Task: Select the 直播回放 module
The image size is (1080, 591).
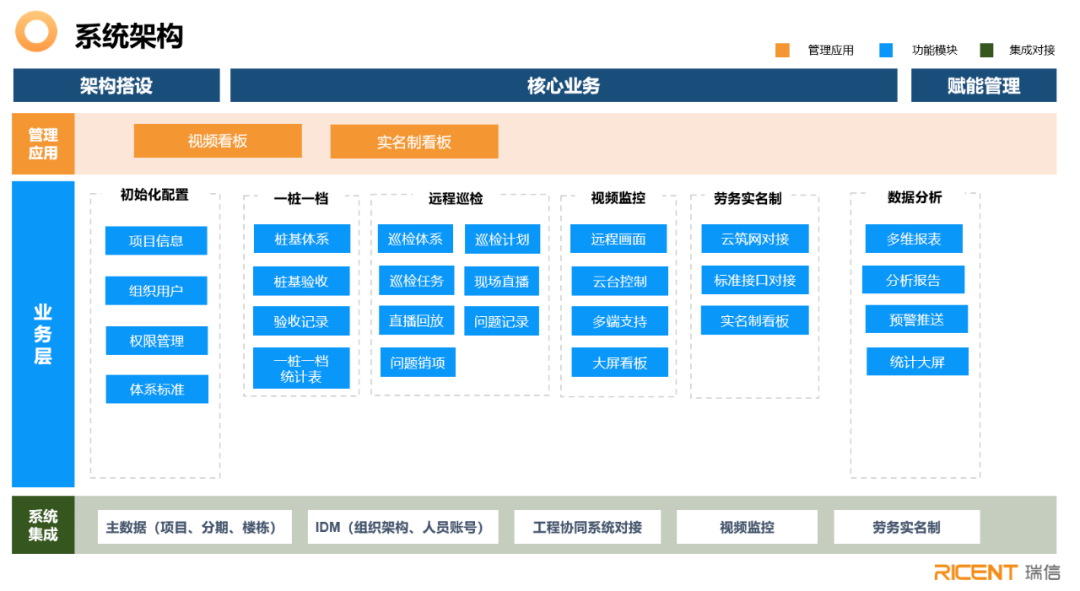Action: pos(417,320)
